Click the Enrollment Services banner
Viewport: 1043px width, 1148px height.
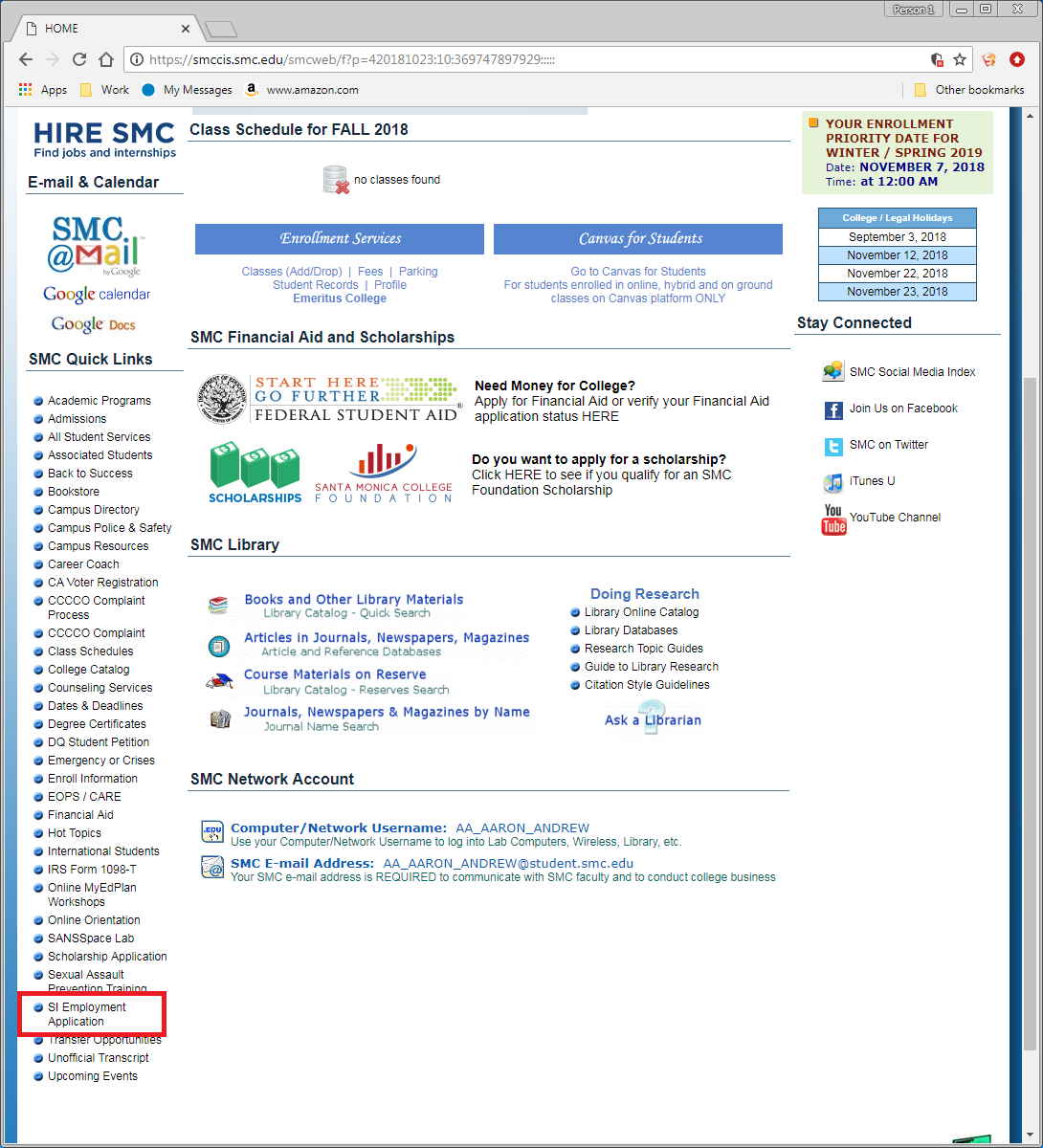pyautogui.click(x=340, y=239)
